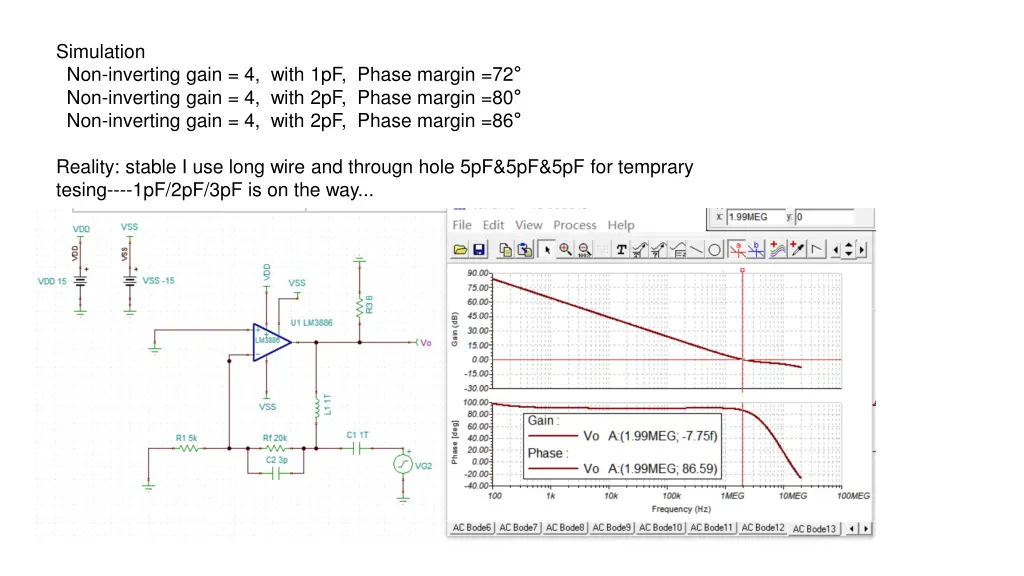Click the VG2 voltage source symbol
Viewport: 1024px width, 576px height.
402,465
